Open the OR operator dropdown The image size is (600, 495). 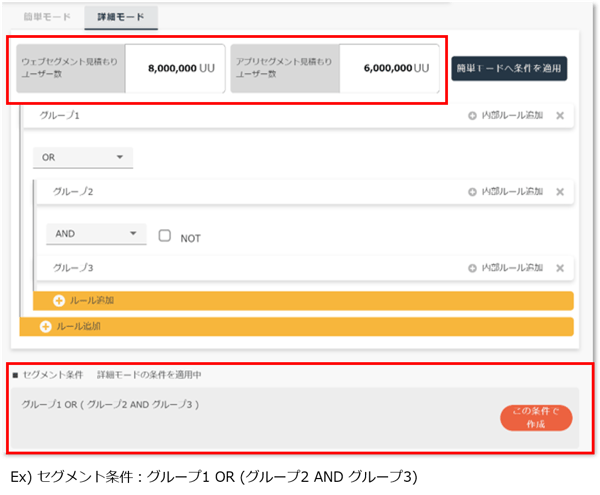click(x=82, y=157)
